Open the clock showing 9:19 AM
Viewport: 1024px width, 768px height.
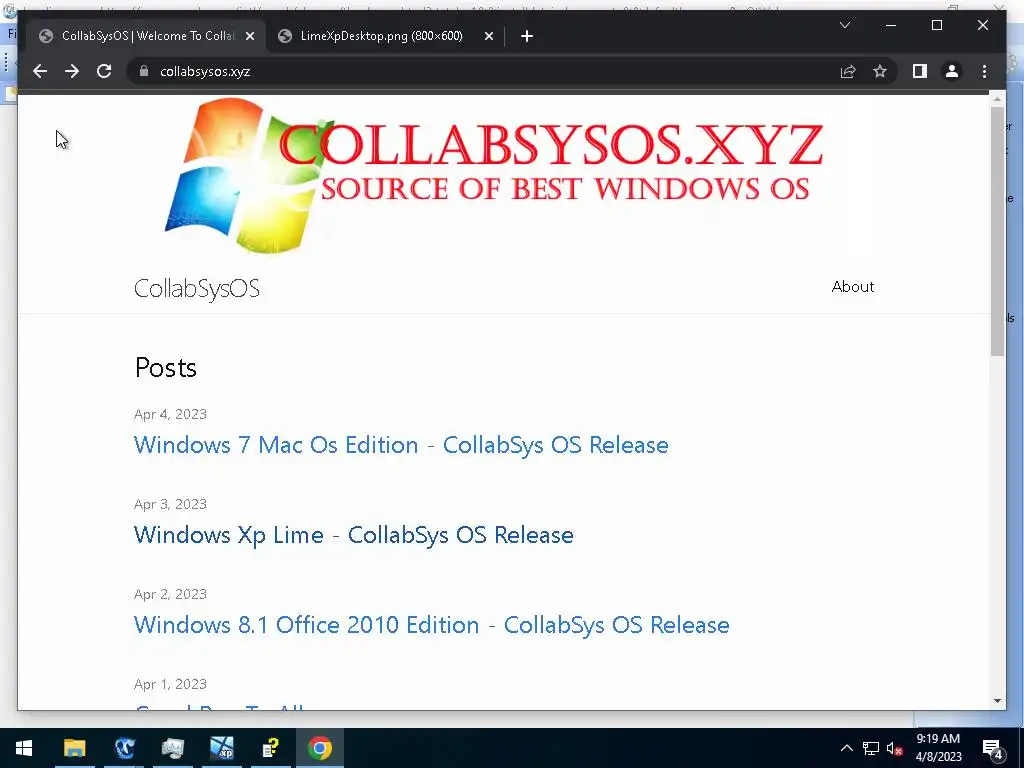pos(938,748)
